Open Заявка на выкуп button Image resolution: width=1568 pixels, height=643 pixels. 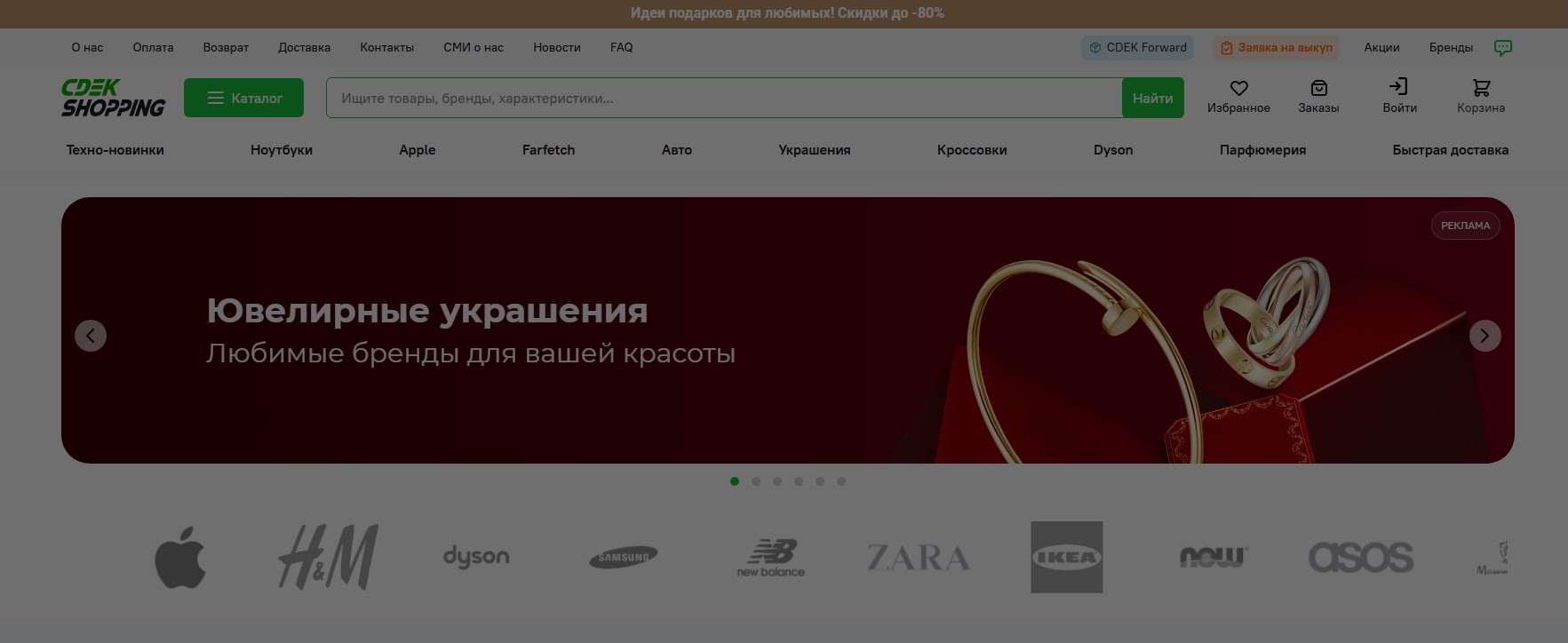tap(1276, 48)
